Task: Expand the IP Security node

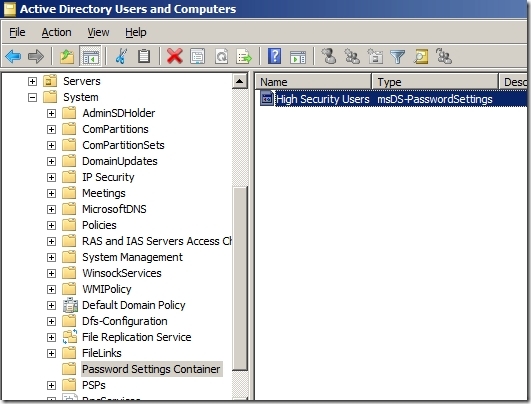Action: (x=51, y=177)
